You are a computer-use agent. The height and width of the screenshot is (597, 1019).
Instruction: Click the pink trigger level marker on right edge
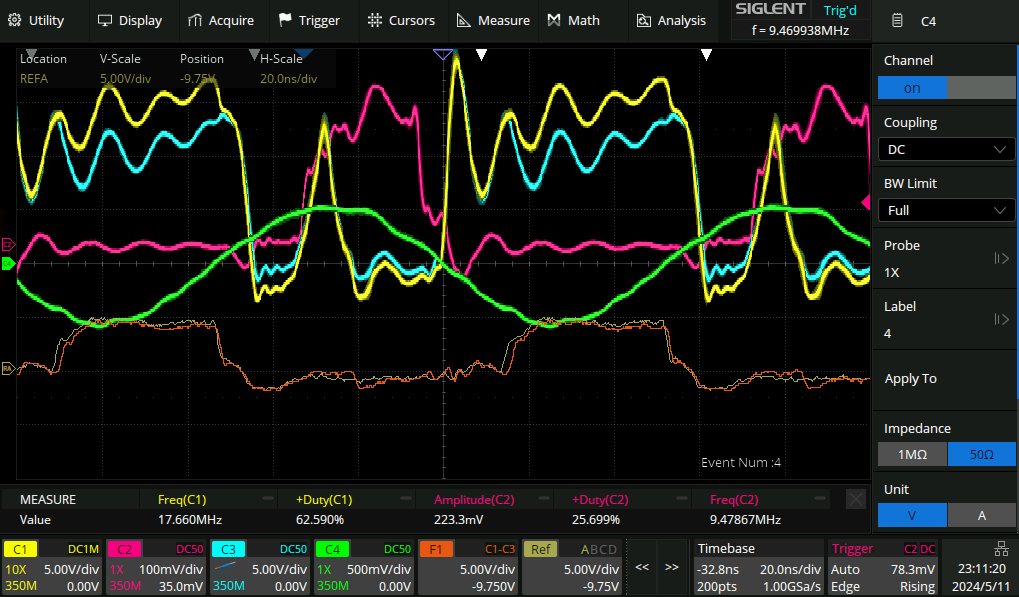pyautogui.click(x=865, y=203)
